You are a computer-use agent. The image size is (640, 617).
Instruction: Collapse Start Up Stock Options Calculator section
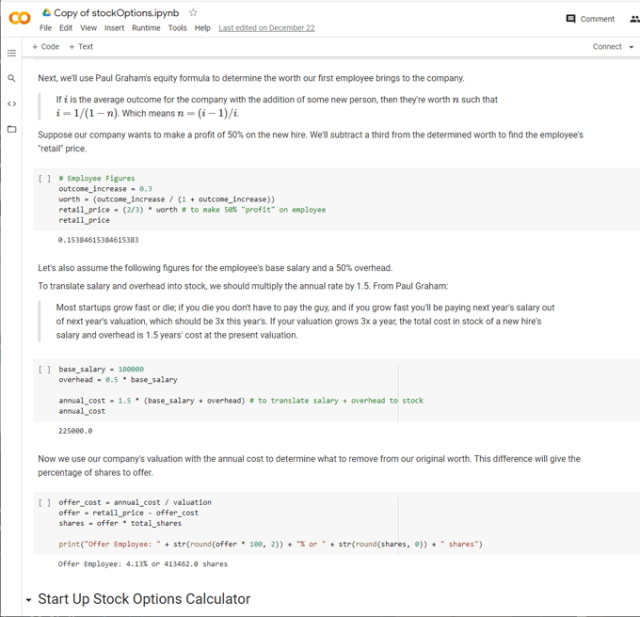point(28,600)
